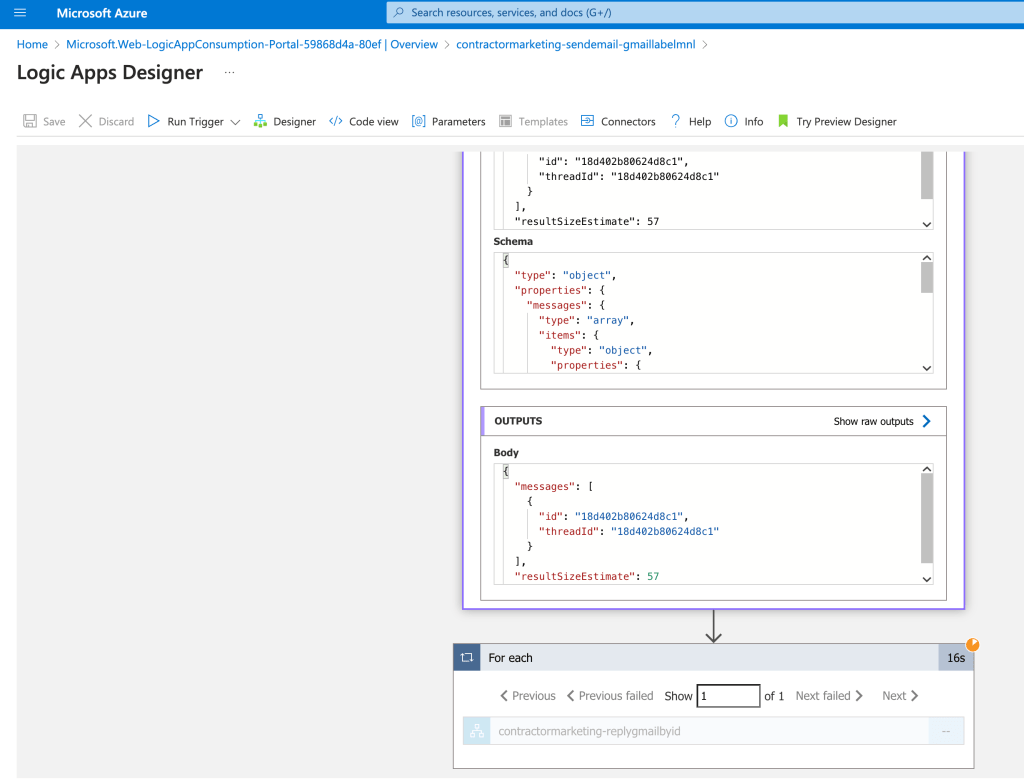
Task: Click the Show raw outputs link
Action: [x=873, y=421]
